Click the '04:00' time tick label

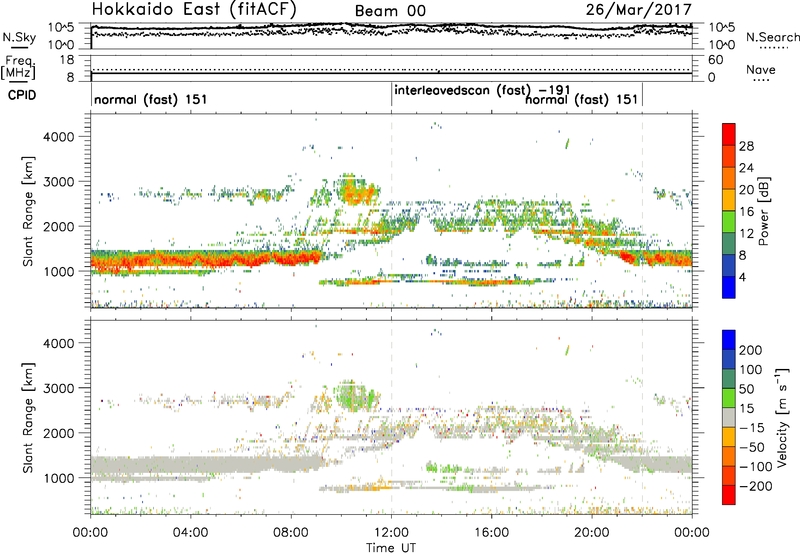pos(190,533)
